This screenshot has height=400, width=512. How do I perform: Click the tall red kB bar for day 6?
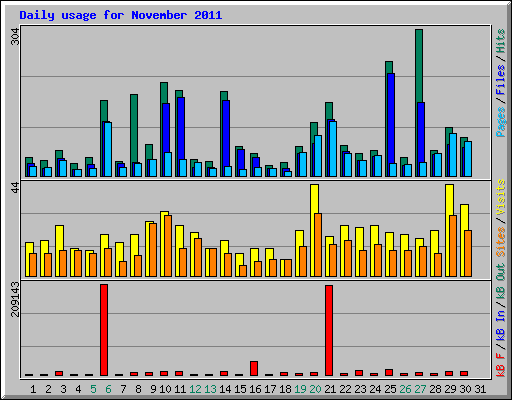tap(104, 330)
